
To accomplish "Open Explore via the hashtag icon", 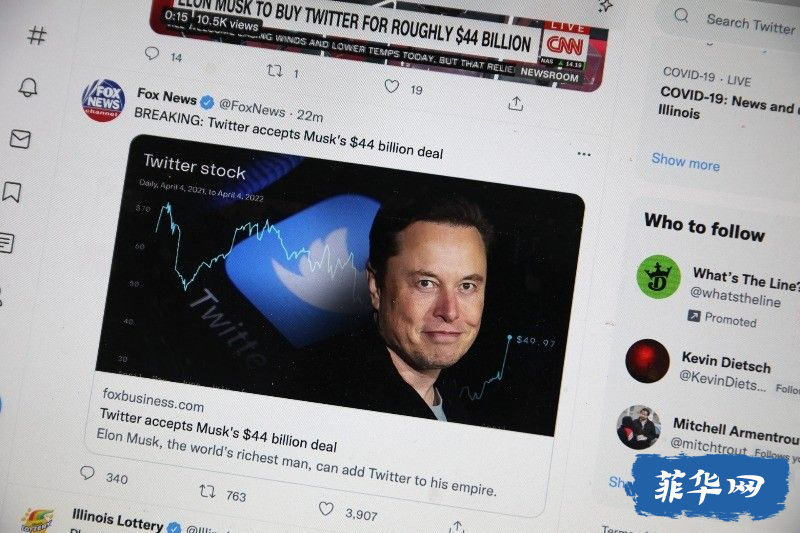I will point(37,35).
